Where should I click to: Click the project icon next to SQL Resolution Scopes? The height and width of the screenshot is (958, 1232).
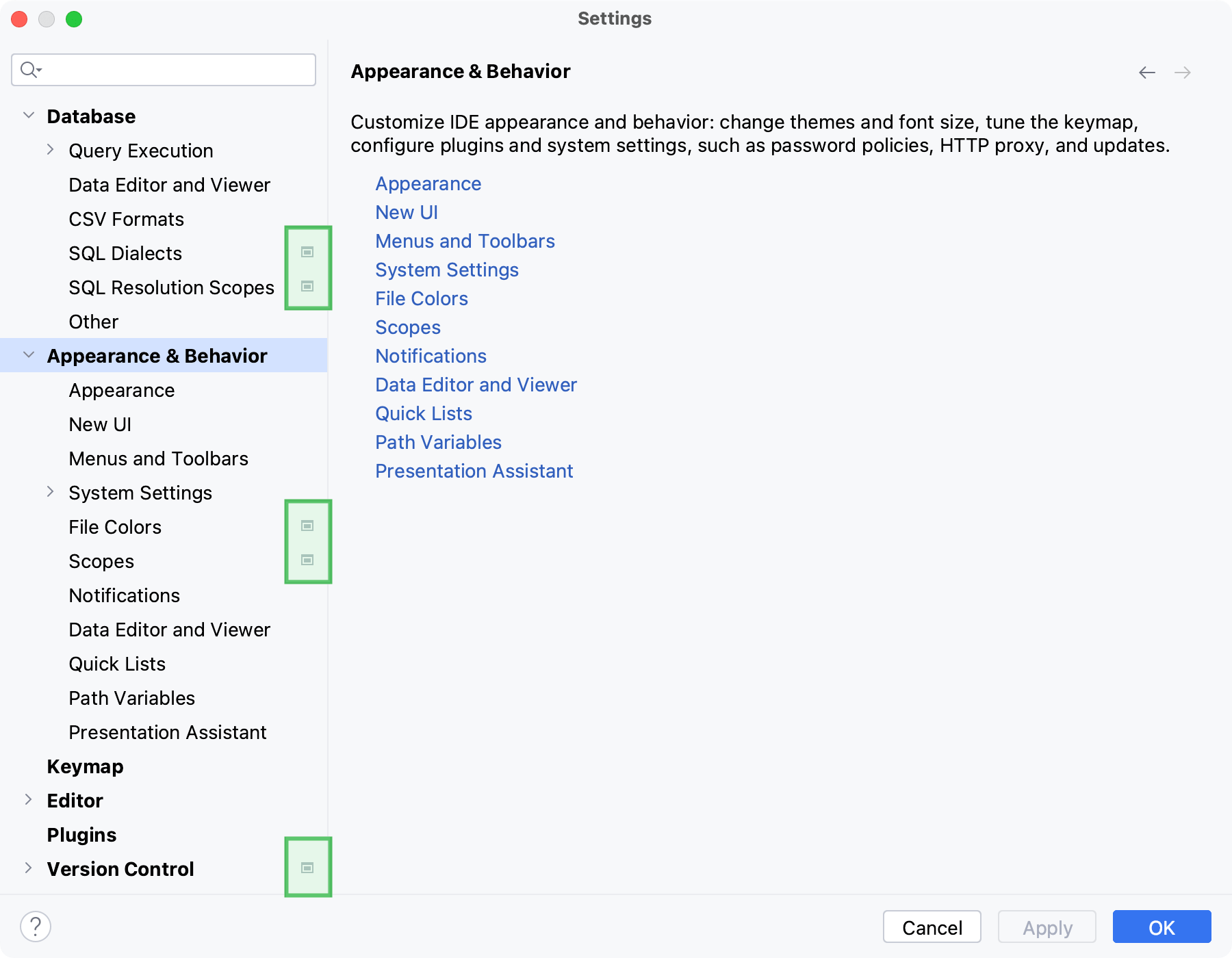click(x=308, y=286)
